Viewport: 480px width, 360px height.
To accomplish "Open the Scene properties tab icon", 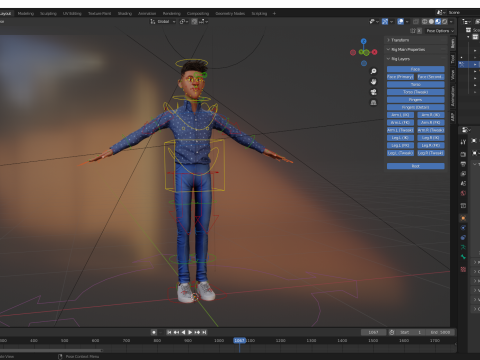I will [463, 183].
